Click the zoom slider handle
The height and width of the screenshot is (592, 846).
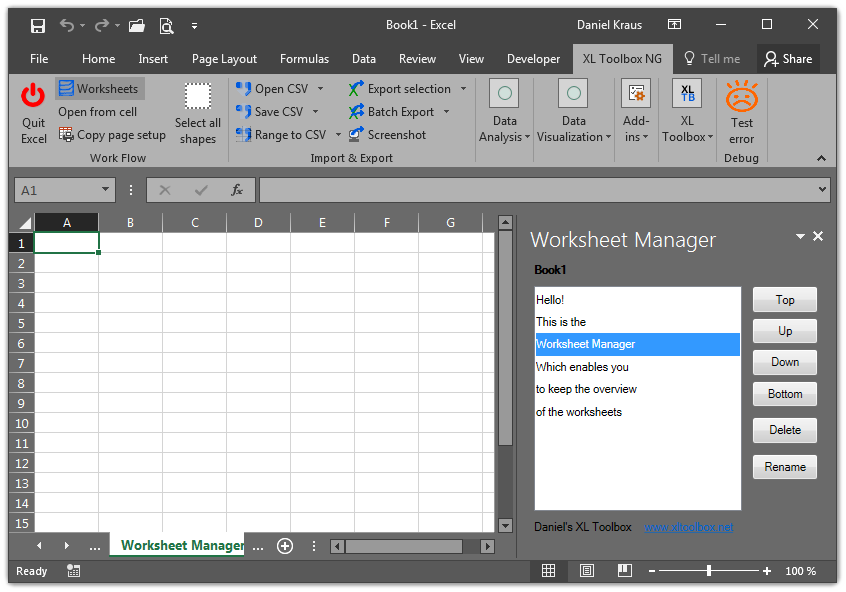point(708,570)
